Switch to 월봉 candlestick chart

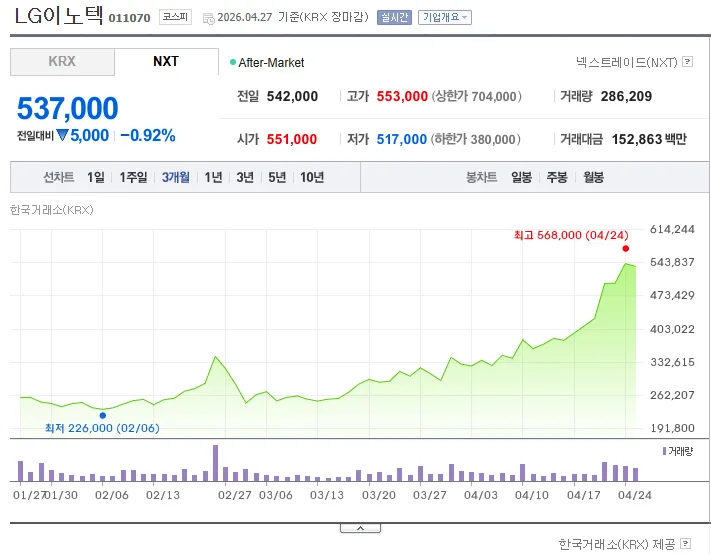tap(593, 177)
